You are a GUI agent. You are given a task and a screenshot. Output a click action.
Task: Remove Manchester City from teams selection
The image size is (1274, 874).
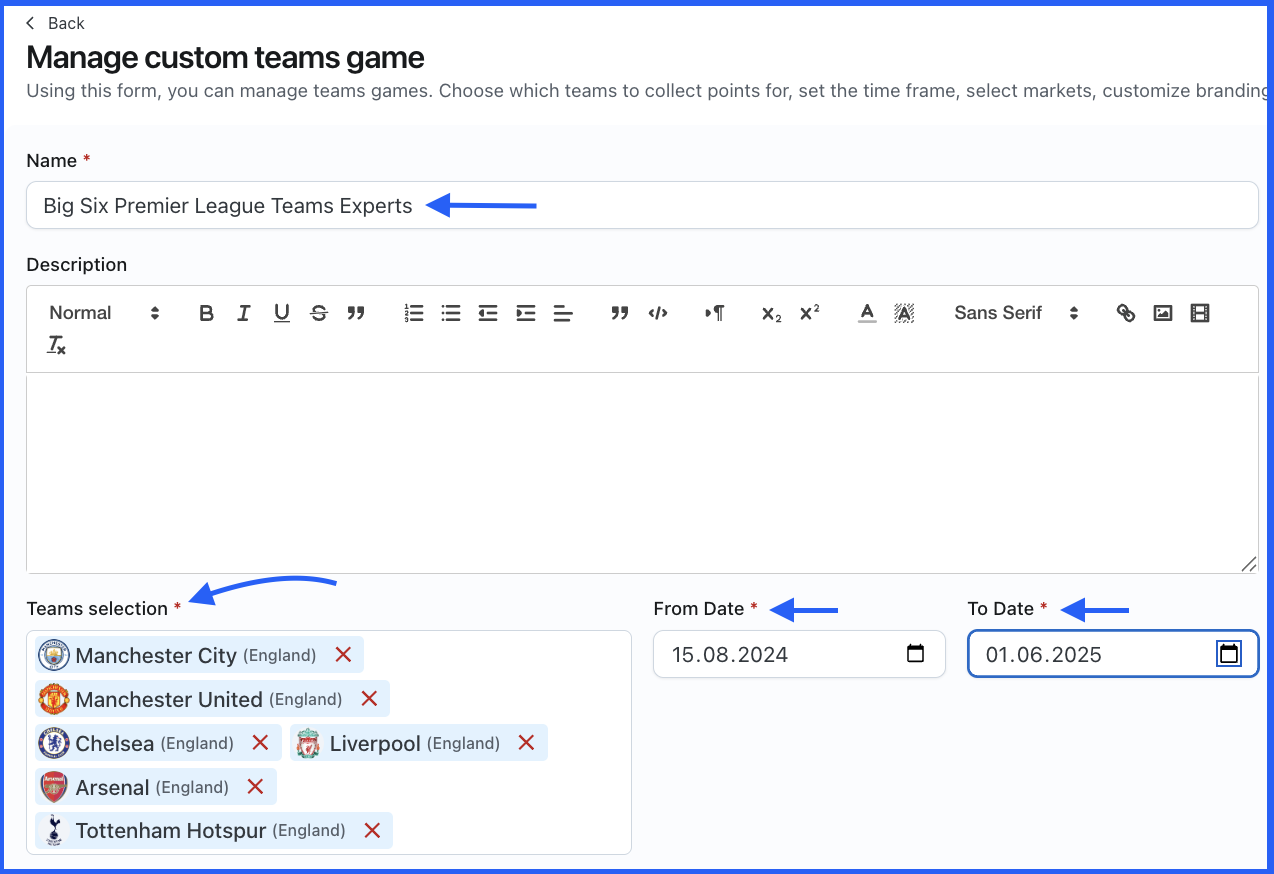pos(343,655)
